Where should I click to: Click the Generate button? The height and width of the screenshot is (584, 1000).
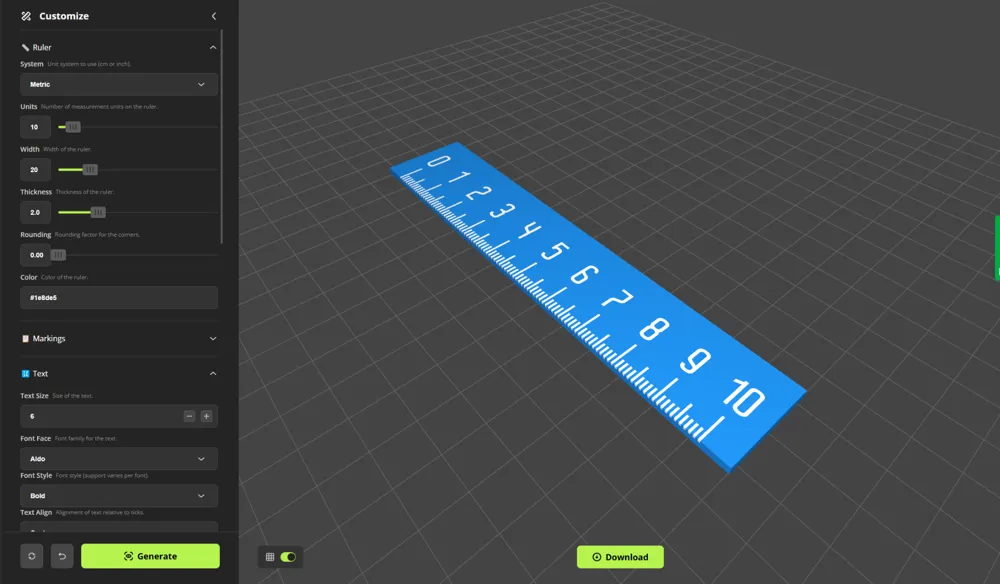(x=150, y=556)
